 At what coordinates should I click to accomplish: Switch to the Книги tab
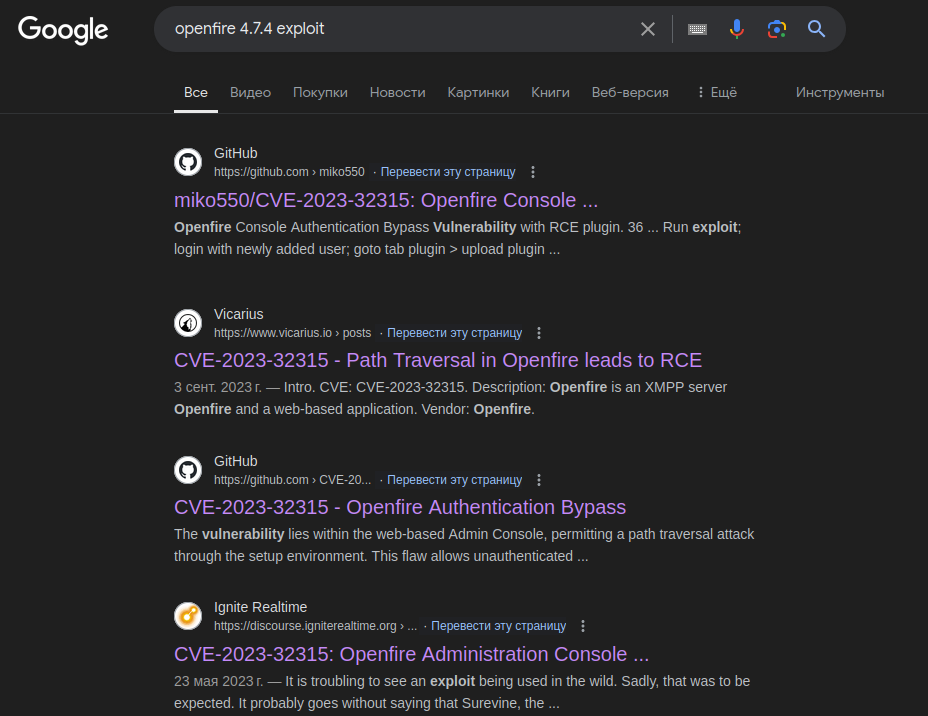click(550, 92)
